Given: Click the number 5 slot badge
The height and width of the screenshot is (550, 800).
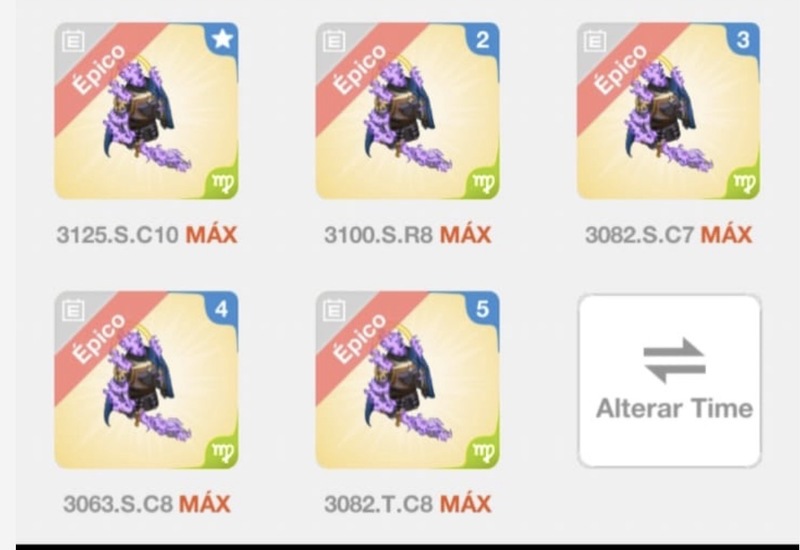Looking at the screenshot, I should 483,309.
